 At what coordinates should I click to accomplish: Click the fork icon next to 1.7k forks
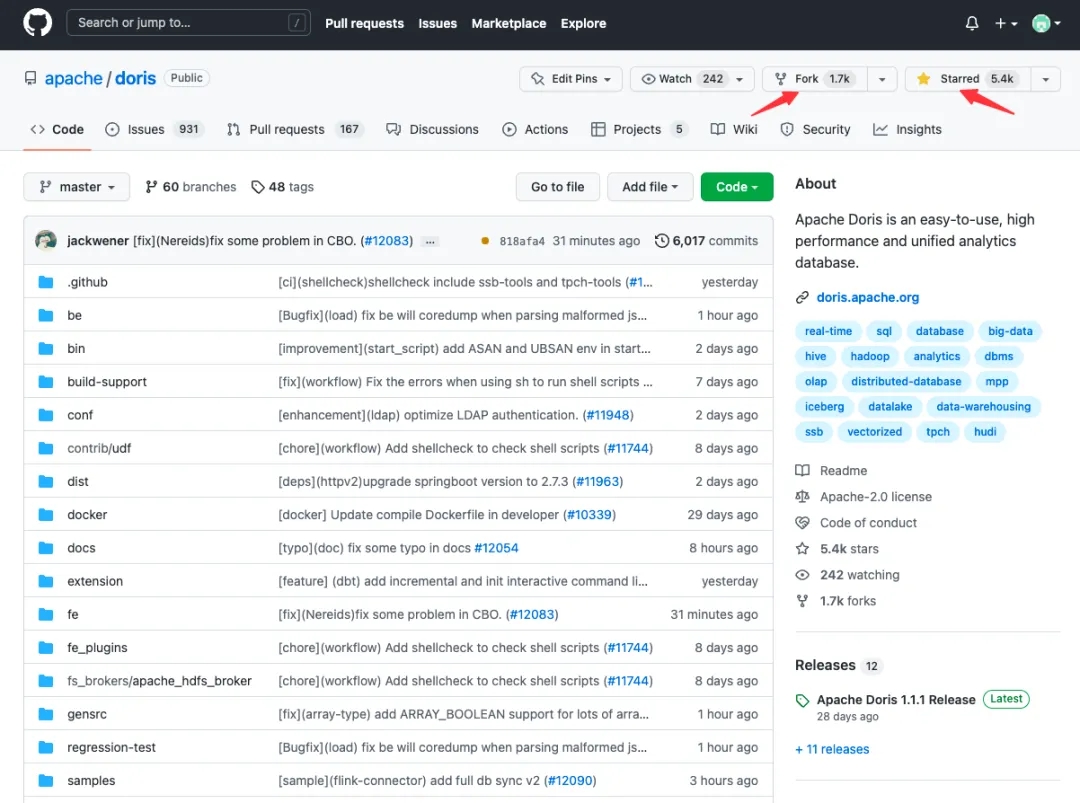pos(802,601)
